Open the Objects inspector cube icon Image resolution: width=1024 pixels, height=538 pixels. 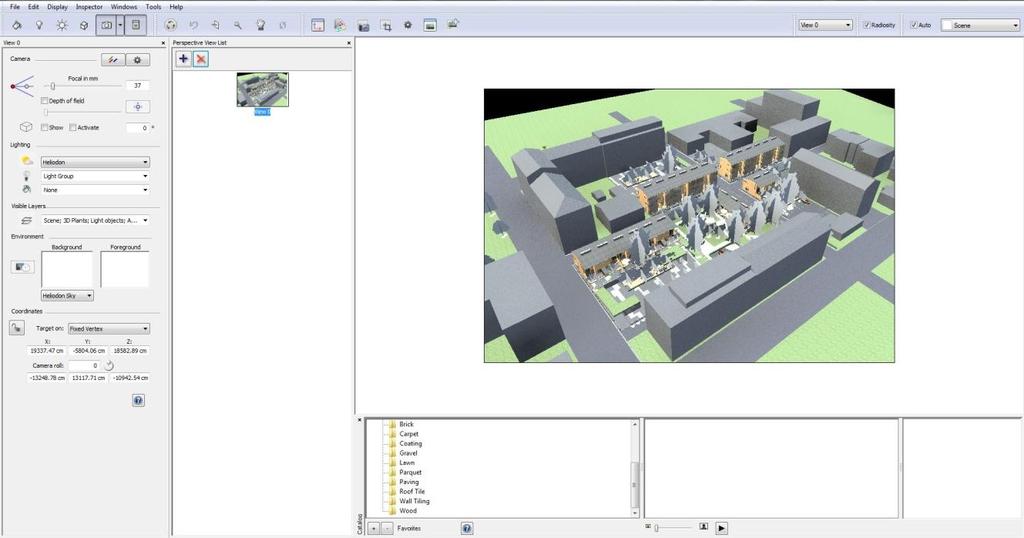(84, 25)
